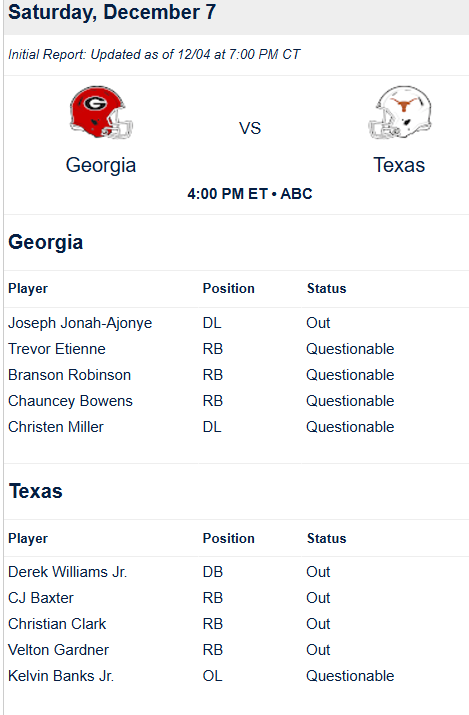Click the Saturday, December 7 heading

[112, 12]
